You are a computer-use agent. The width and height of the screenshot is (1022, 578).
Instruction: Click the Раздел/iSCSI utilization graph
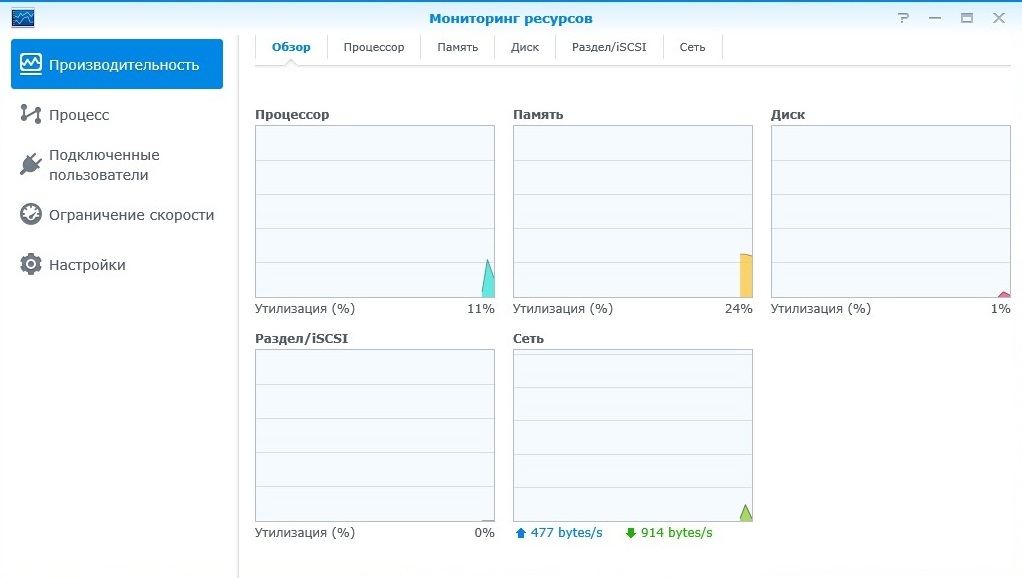click(375, 435)
